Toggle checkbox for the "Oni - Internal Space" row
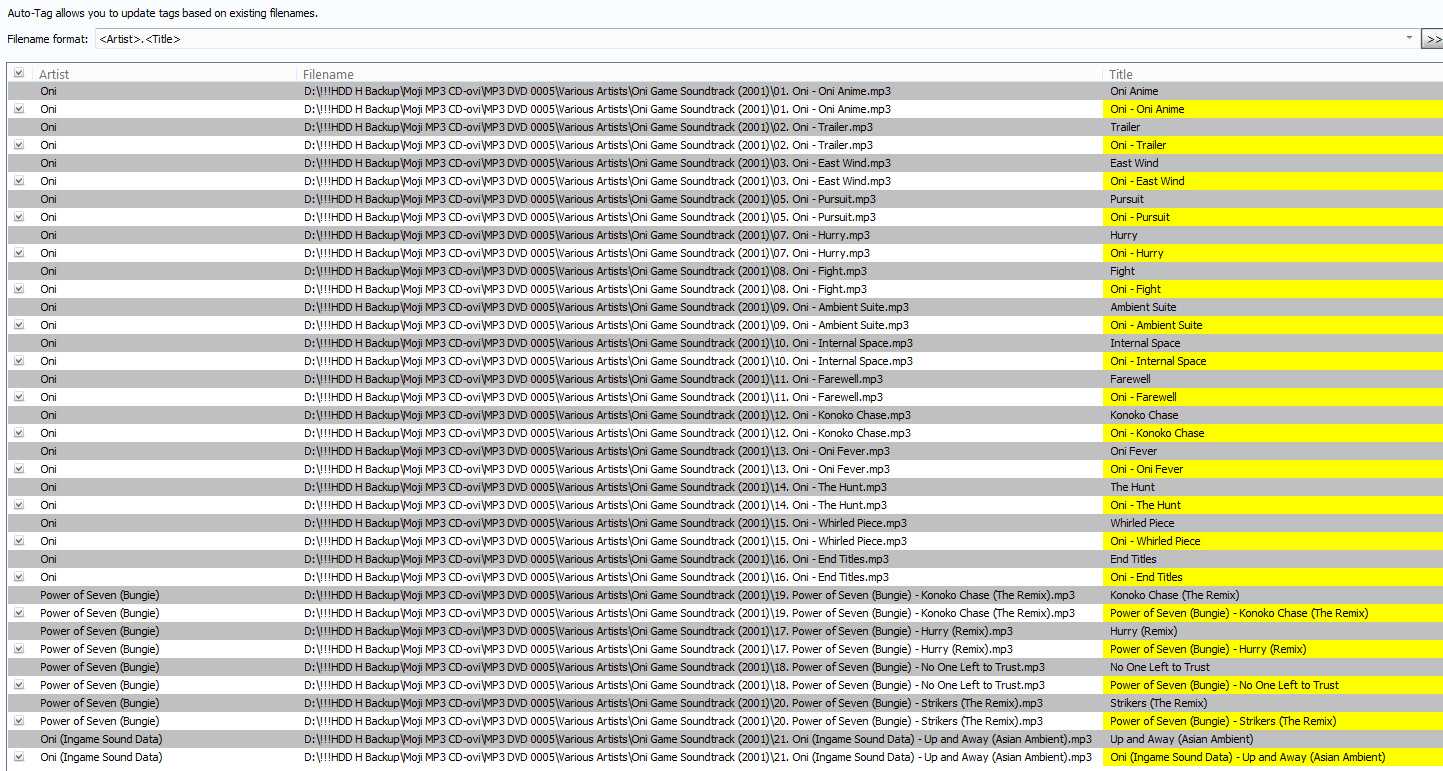Image resolution: width=1443 pixels, height=771 pixels. click(x=19, y=361)
